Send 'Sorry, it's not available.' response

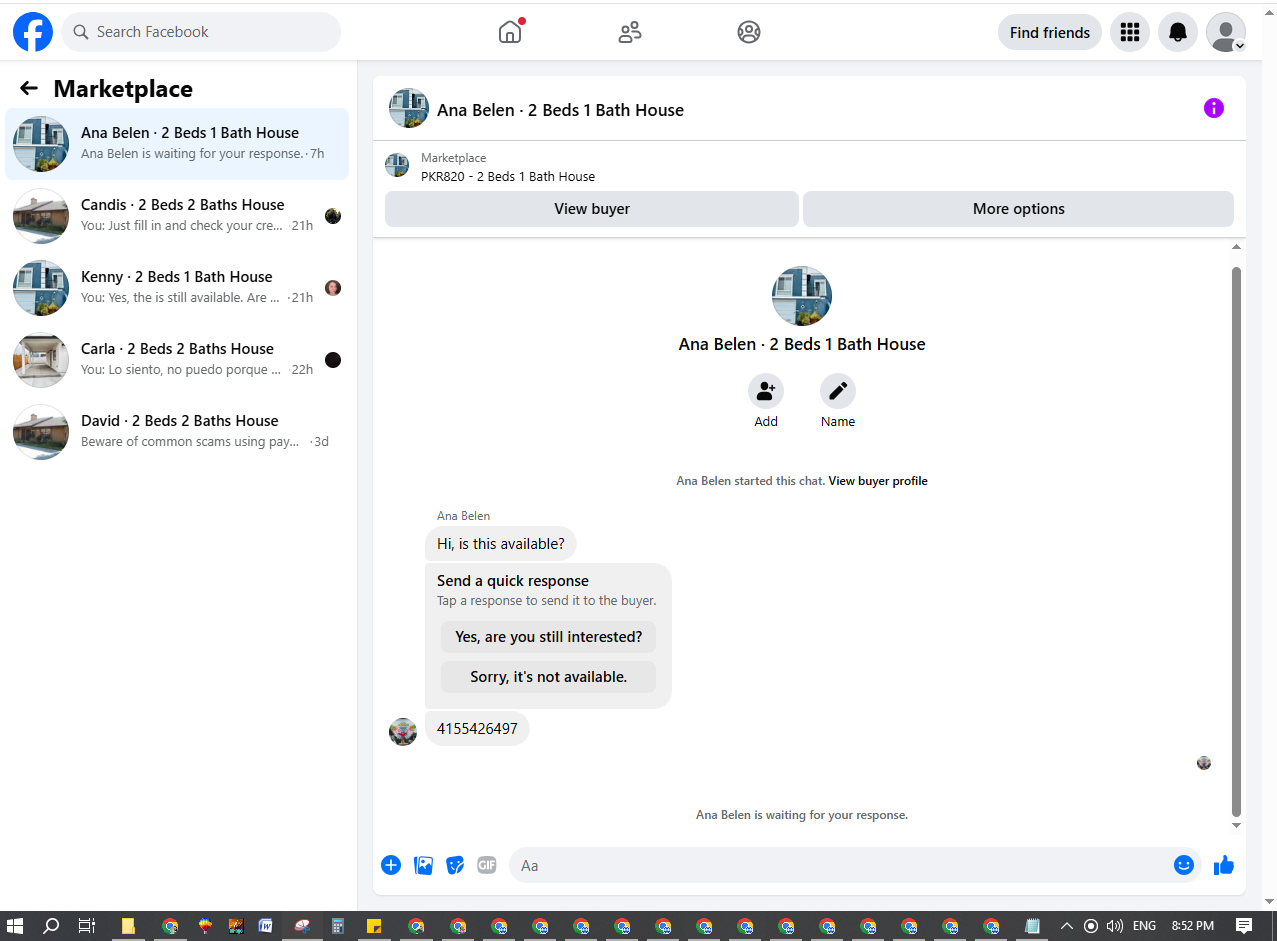(548, 677)
